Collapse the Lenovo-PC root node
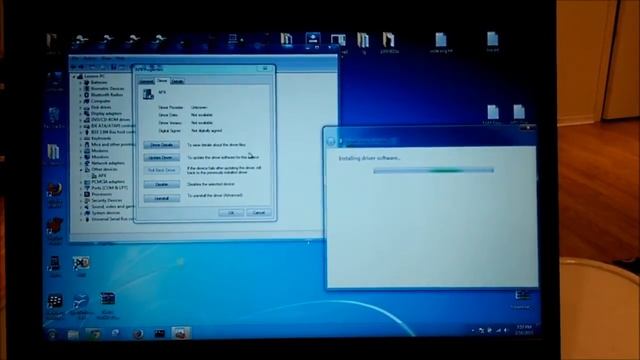Viewport: 640px width, 360px height. click(74, 76)
